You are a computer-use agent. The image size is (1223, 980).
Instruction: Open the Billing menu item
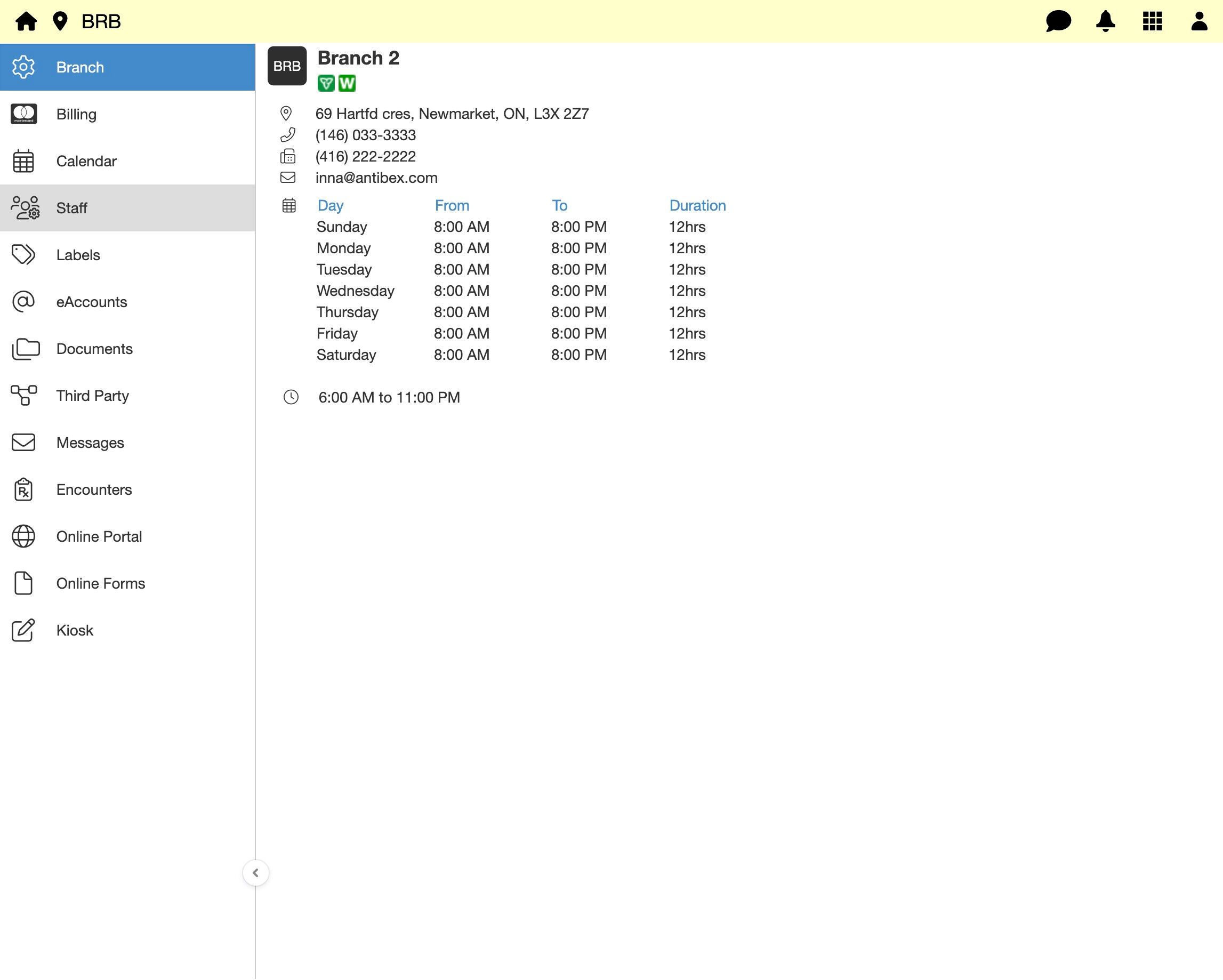pyautogui.click(x=76, y=114)
